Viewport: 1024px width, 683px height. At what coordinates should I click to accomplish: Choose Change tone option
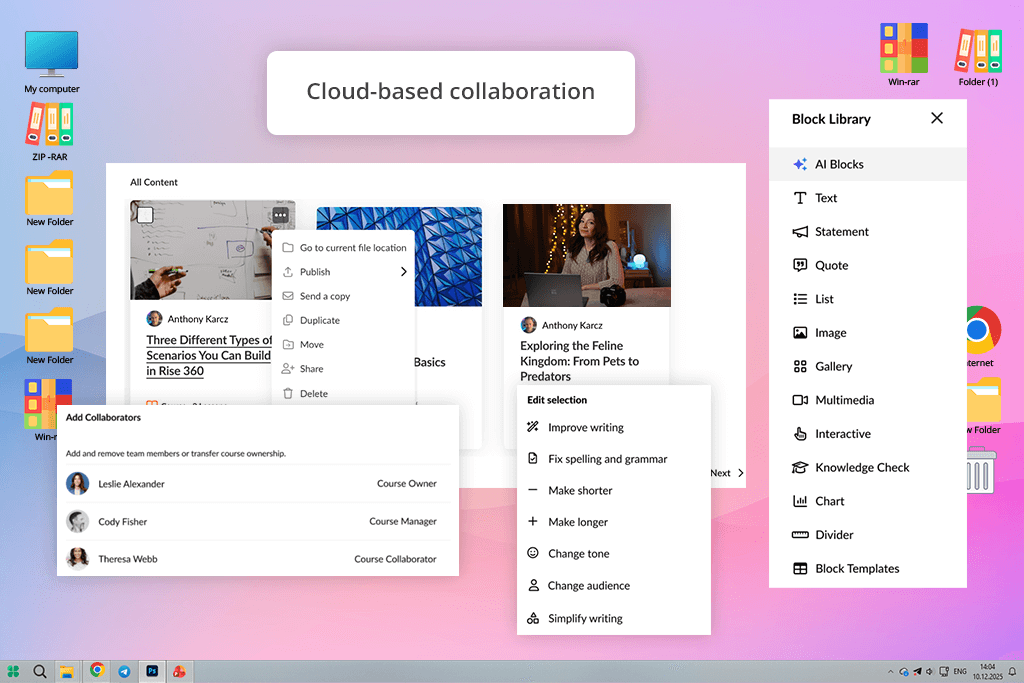(613, 554)
